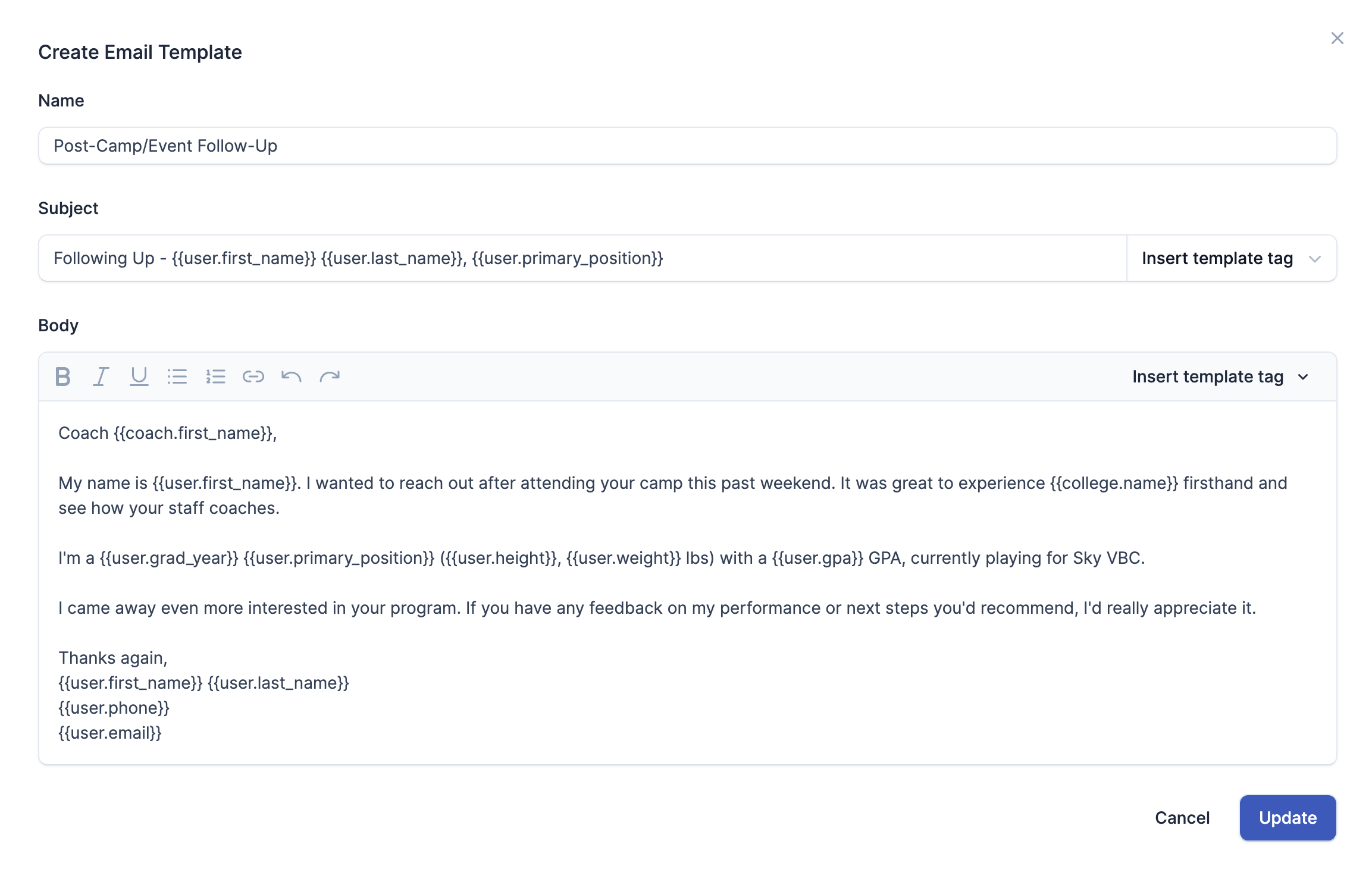Insert a hyperlink using the link icon
Viewport: 1372px width, 885px height.
tap(253, 375)
